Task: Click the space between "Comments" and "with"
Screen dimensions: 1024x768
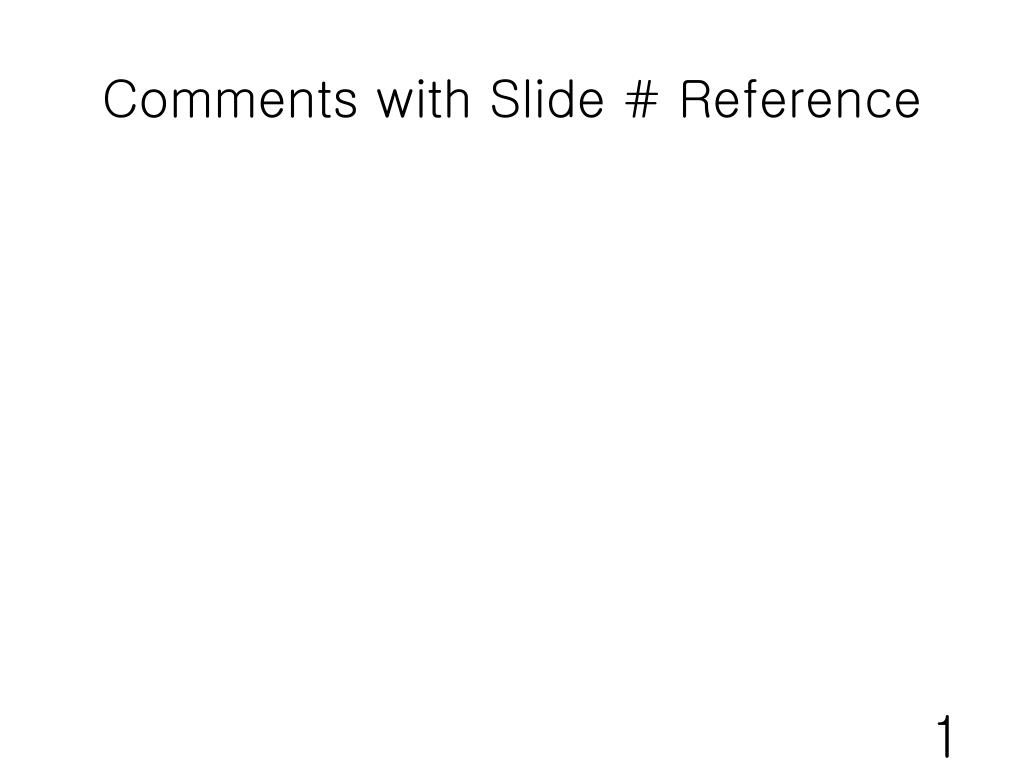Action: coord(368,99)
